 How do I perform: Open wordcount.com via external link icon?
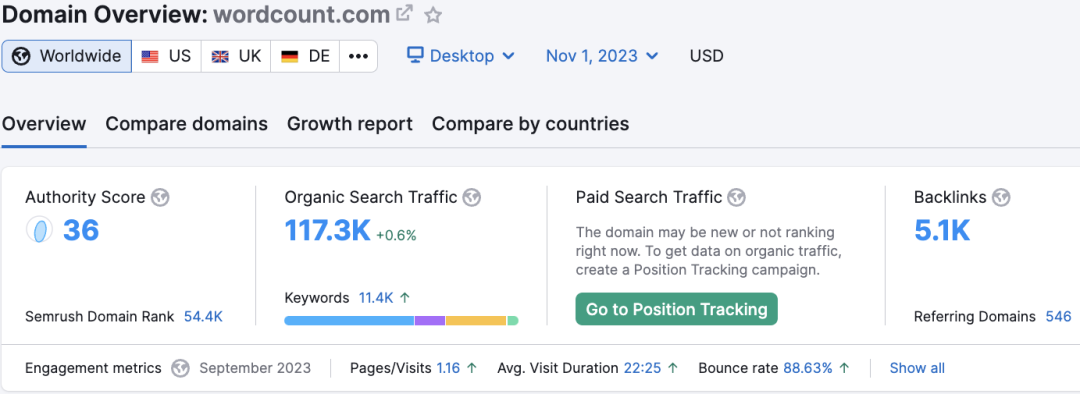tap(404, 13)
